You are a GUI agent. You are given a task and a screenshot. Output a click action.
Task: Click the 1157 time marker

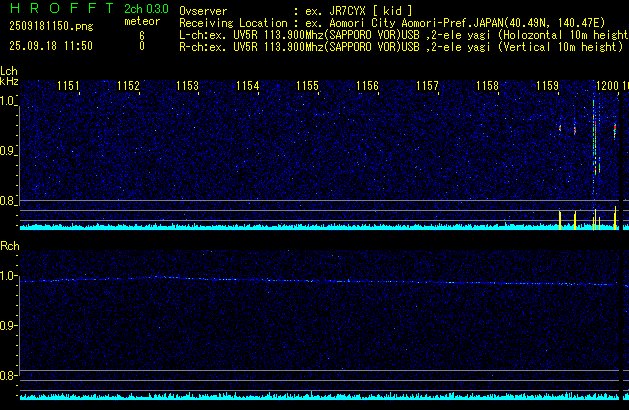click(x=427, y=86)
